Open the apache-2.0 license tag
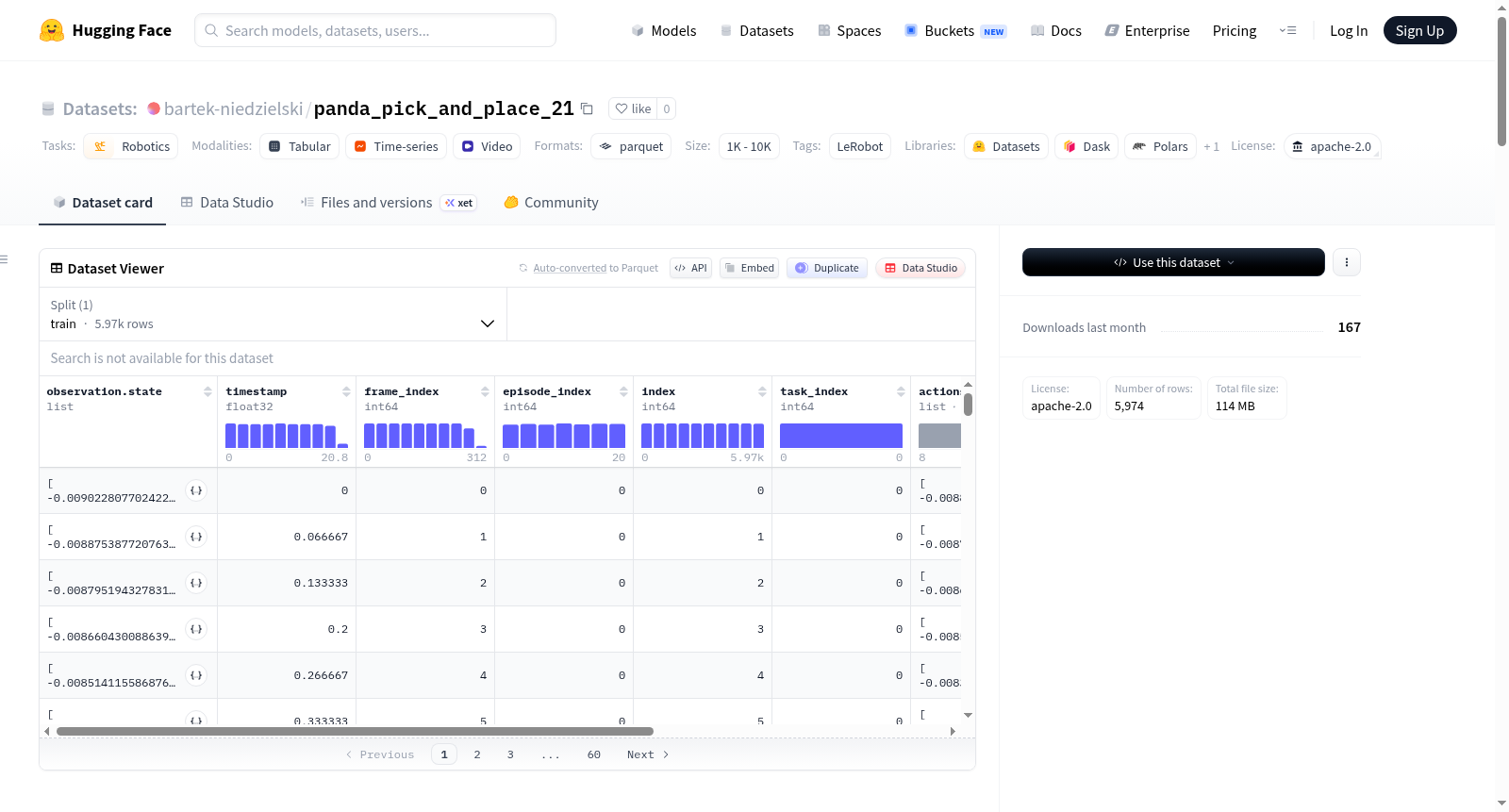1509x812 pixels. click(1332, 146)
